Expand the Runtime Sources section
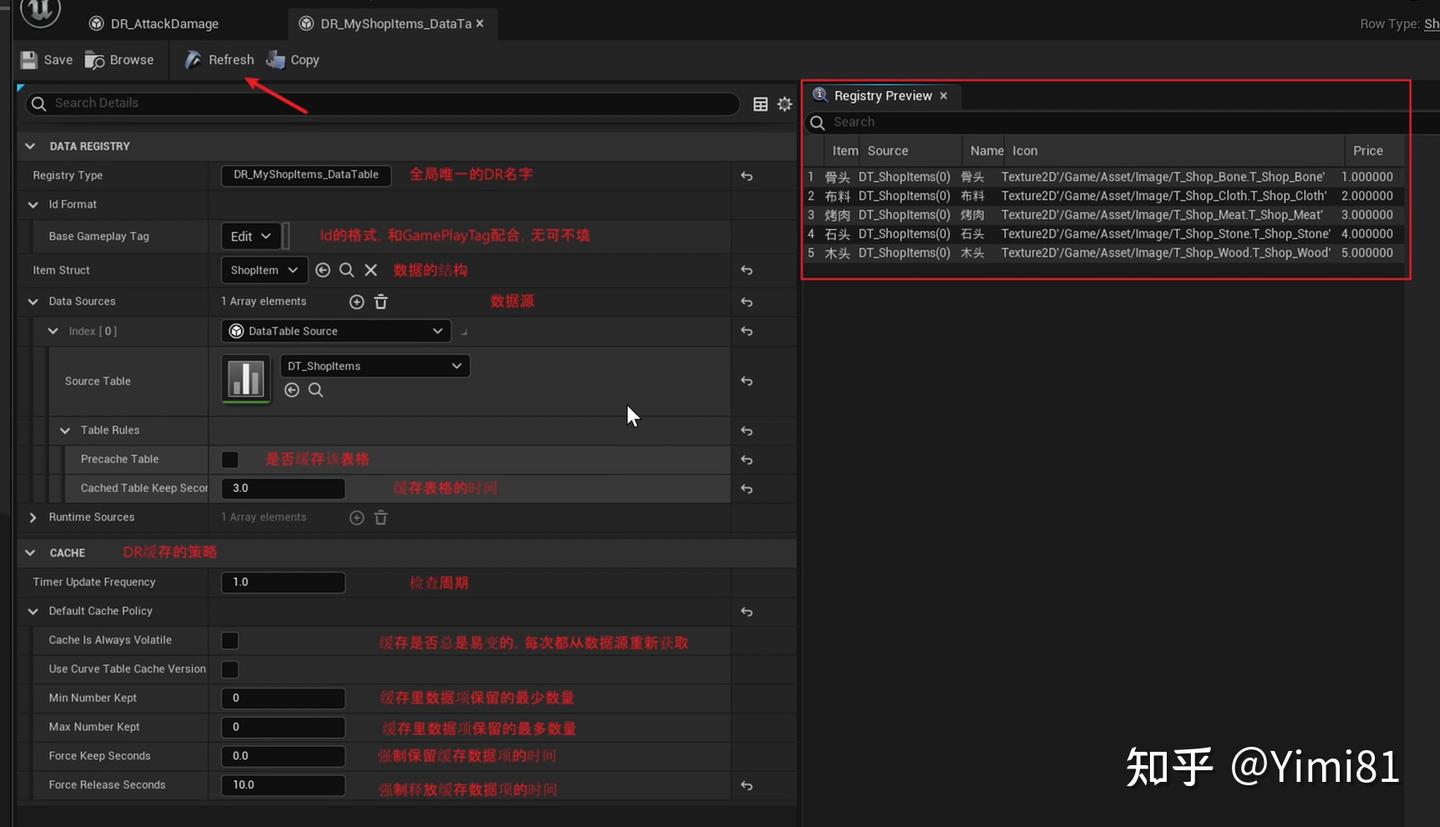Viewport: 1440px width, 827px height. [x=31, y=517]
